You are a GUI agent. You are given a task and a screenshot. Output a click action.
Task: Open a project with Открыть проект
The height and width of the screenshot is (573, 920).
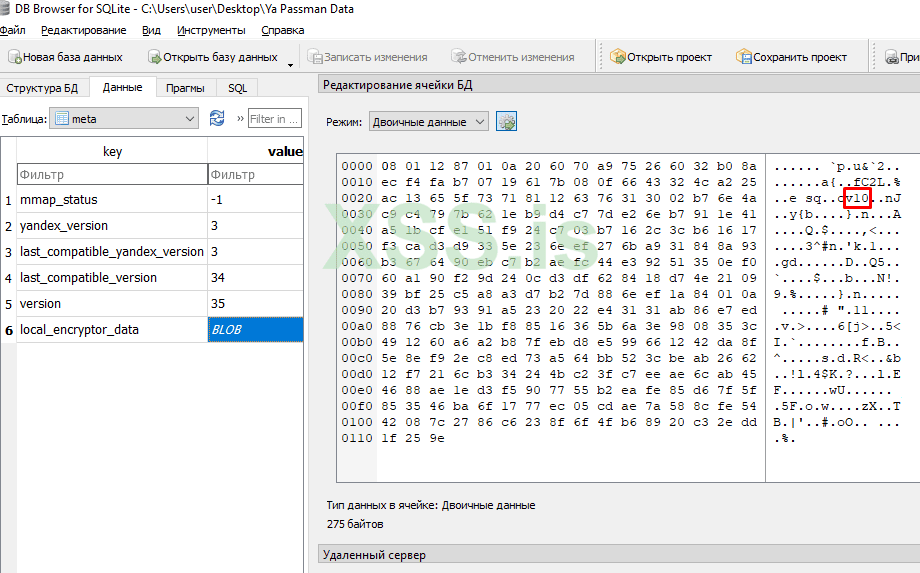661,57
